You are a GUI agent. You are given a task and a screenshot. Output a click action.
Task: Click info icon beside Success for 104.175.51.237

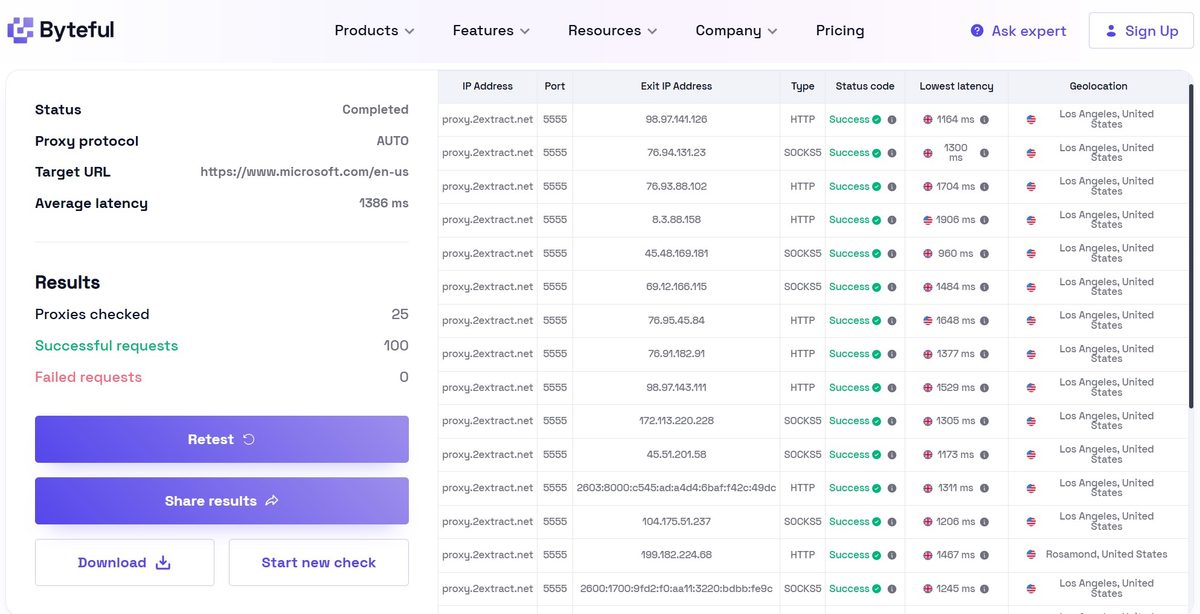click(x=892, y=522)
